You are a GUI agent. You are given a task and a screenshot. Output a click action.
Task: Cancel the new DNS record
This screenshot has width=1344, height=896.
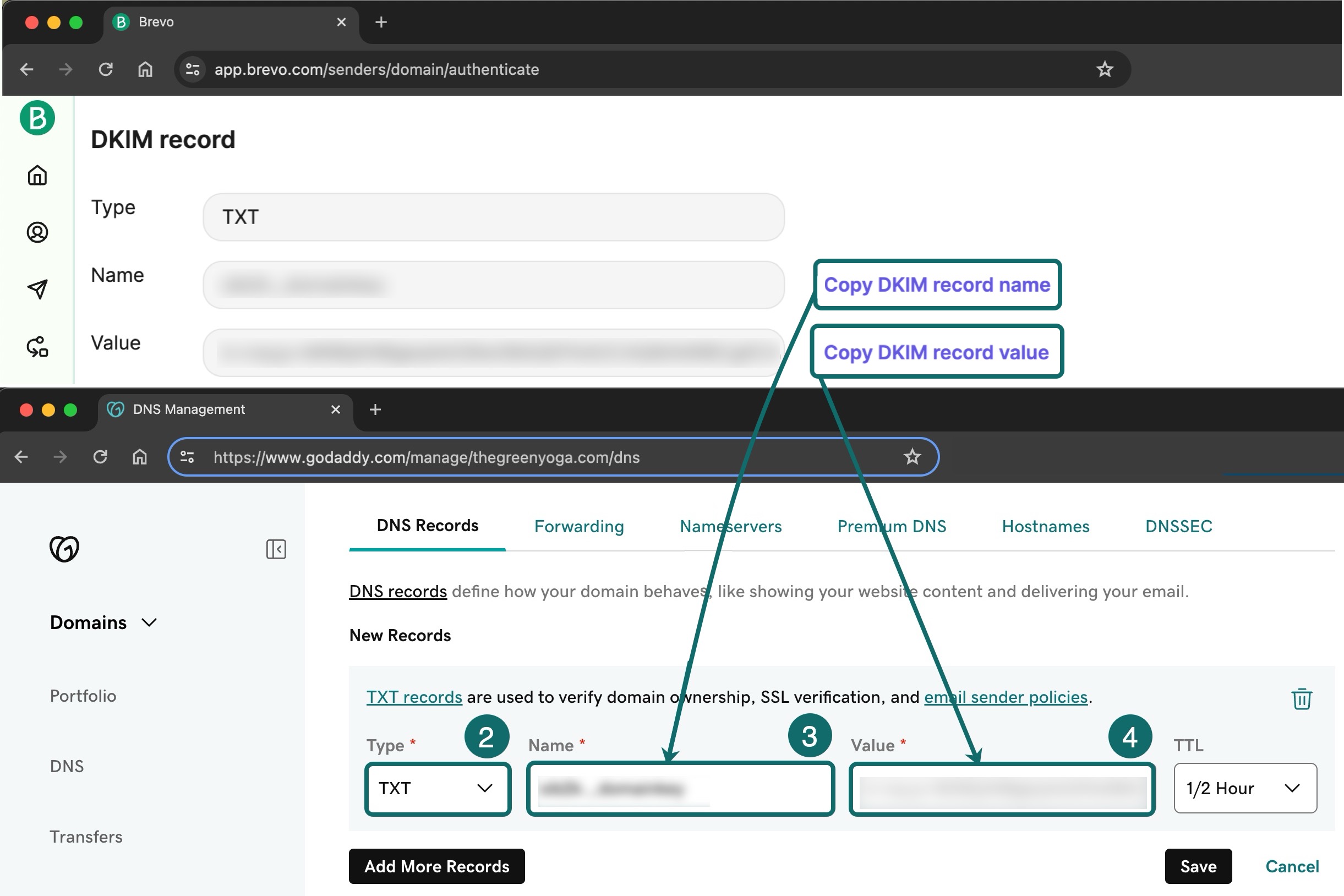pos(1292,866)
